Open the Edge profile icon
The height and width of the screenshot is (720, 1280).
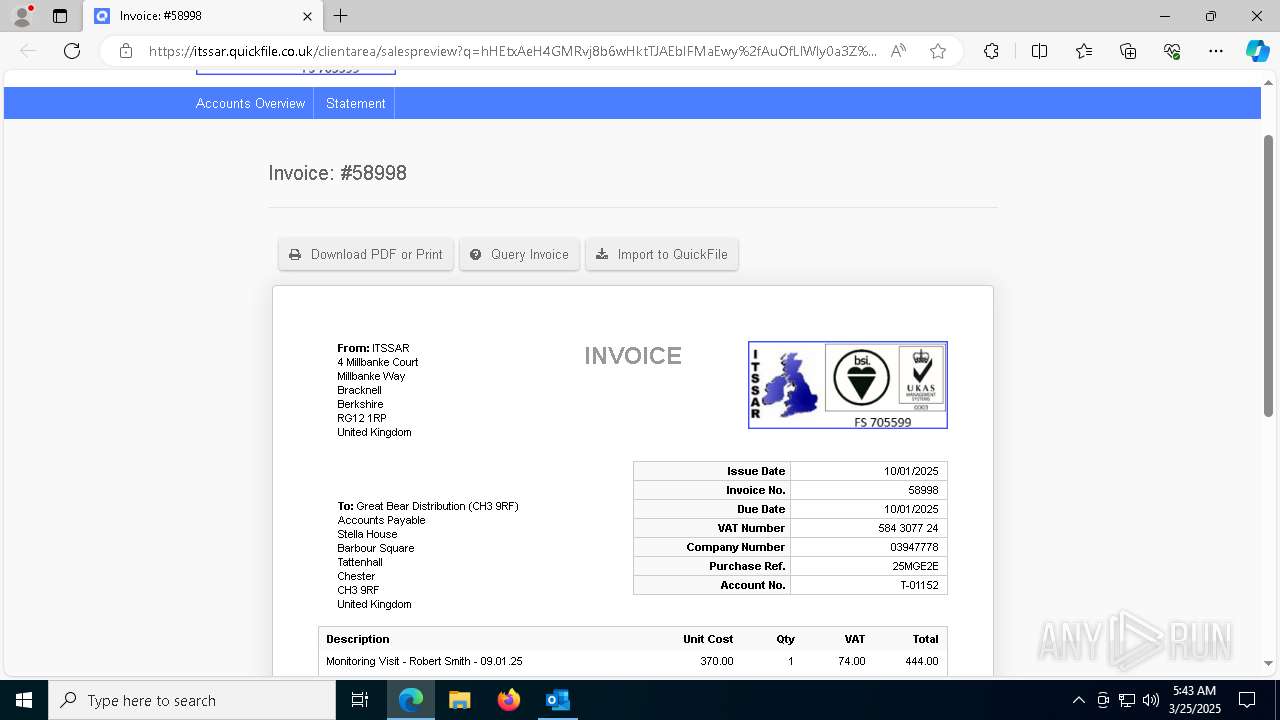[22, 16]
